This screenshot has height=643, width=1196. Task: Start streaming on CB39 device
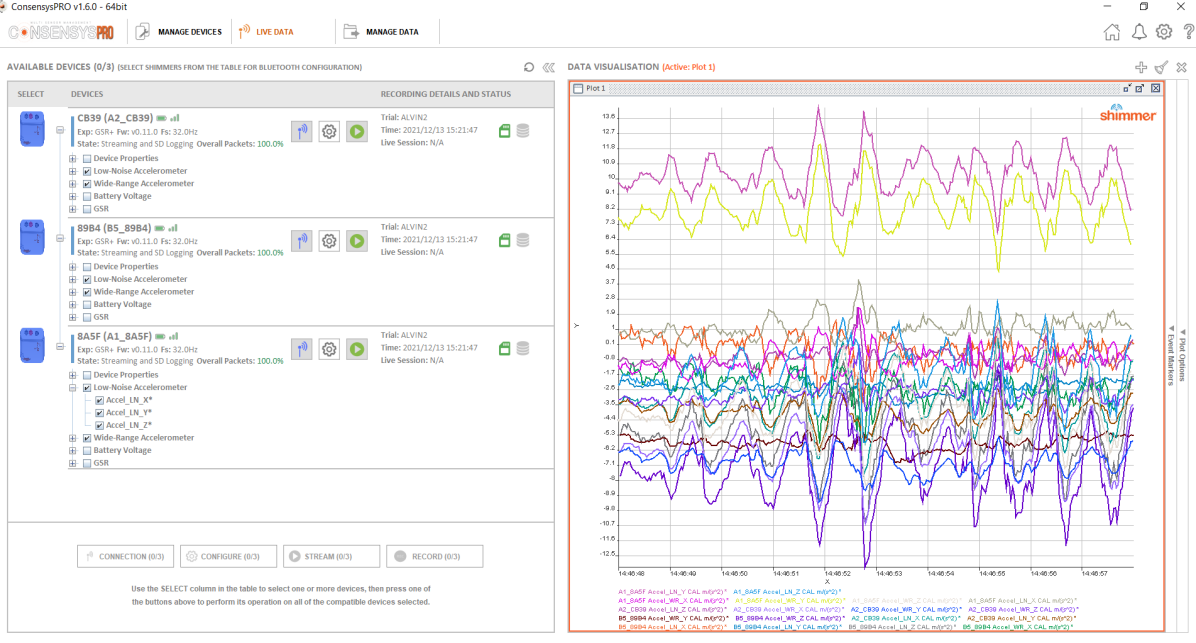pos(357,131)
